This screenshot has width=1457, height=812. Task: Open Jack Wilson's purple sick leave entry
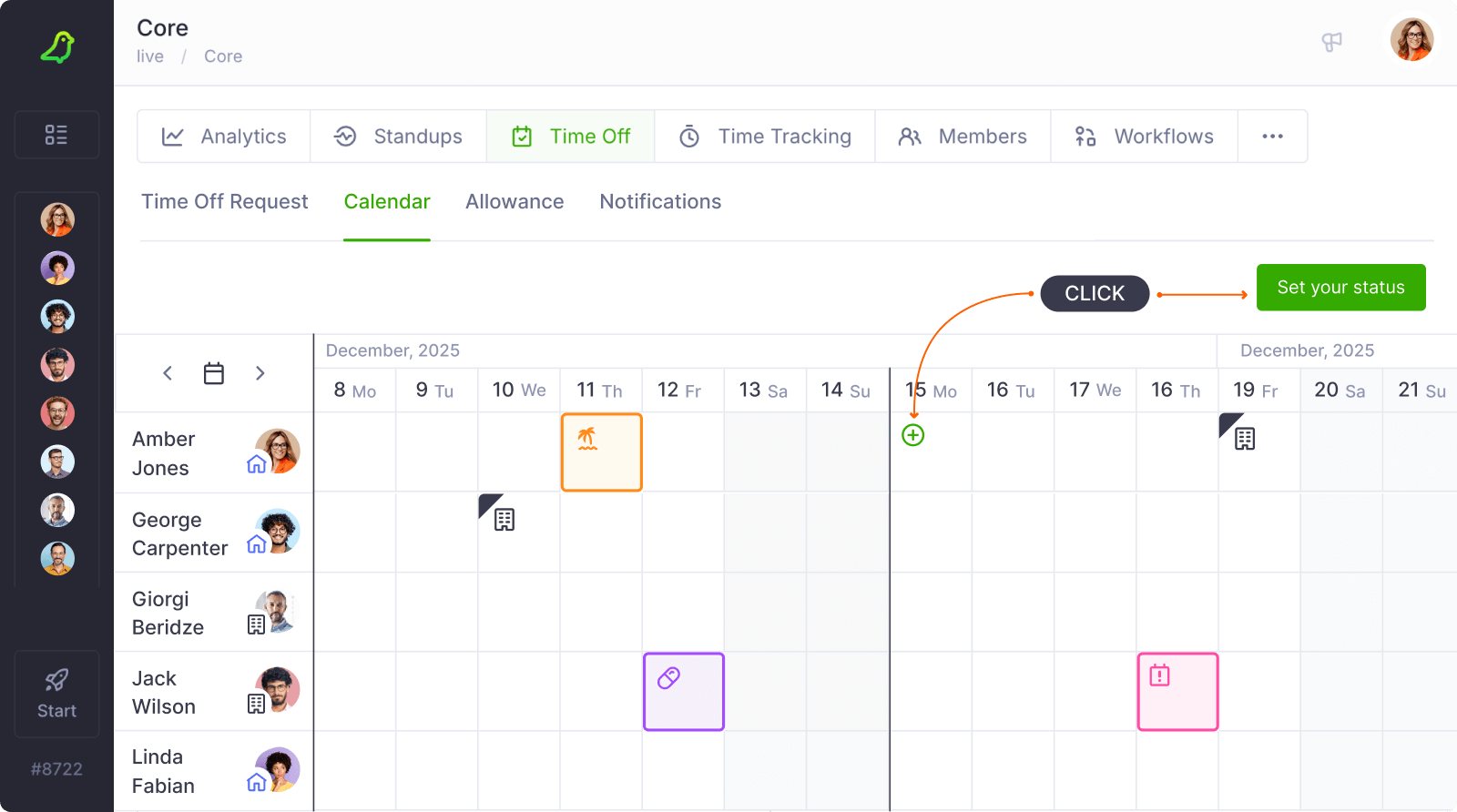[683, 692]
